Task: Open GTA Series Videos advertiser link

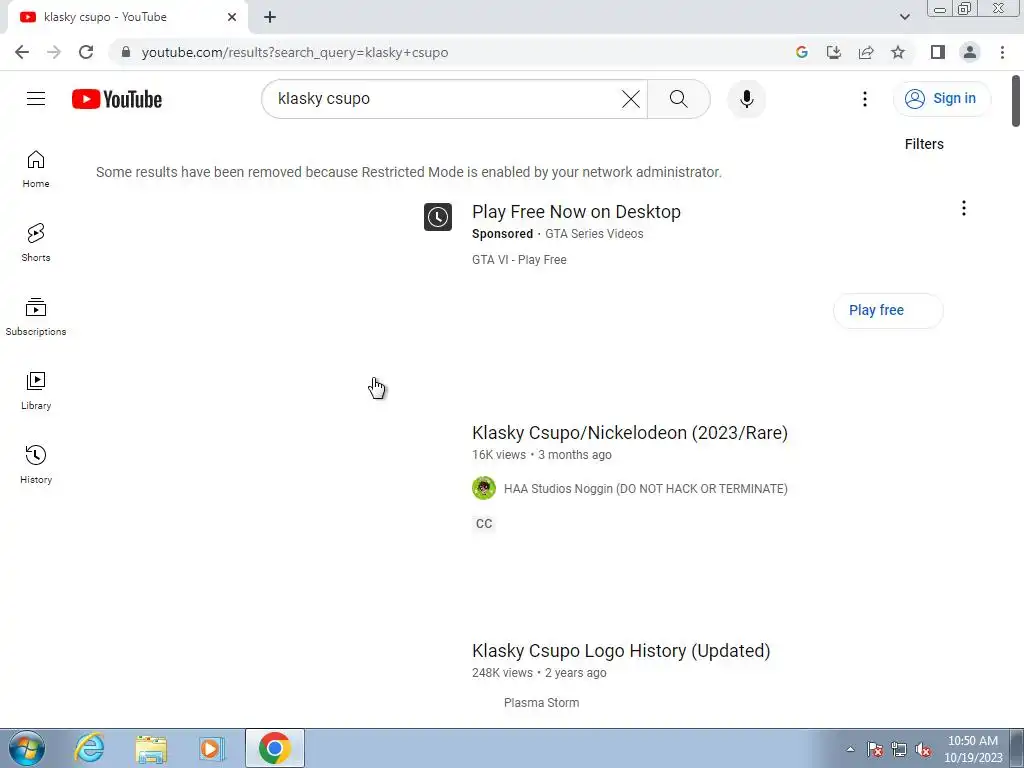Action: 594,234
